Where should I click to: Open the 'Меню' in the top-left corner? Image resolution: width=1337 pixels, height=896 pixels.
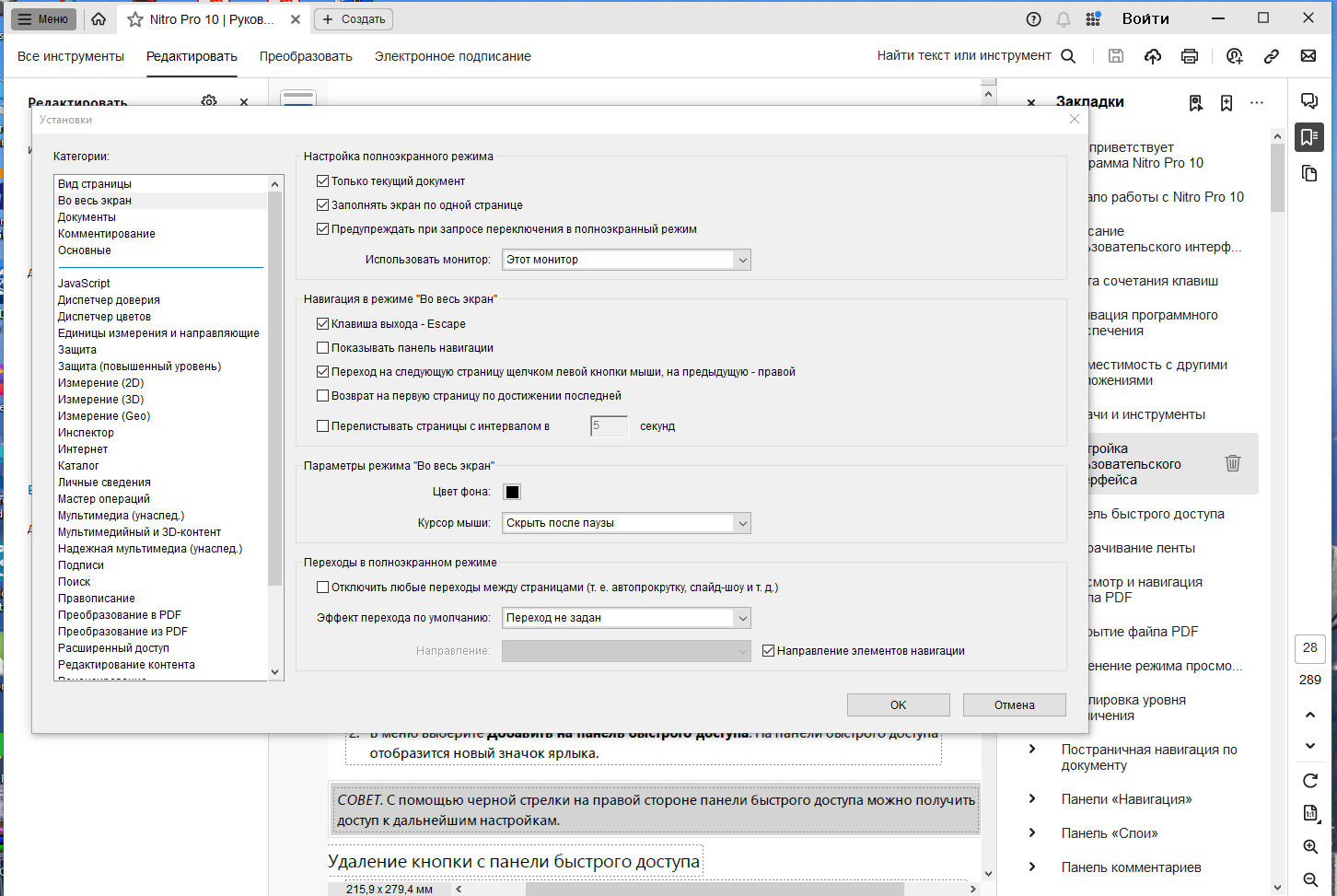pyautogui.click(x=42, y=18)
